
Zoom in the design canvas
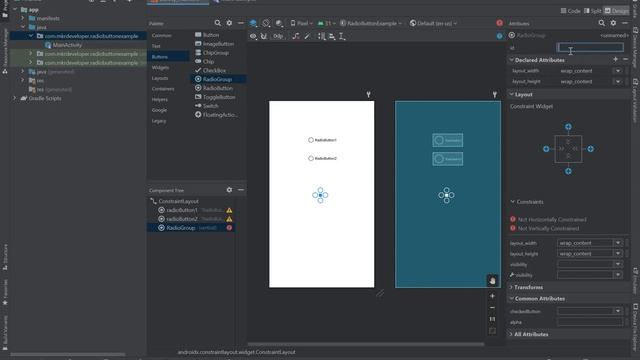point(492,296)
